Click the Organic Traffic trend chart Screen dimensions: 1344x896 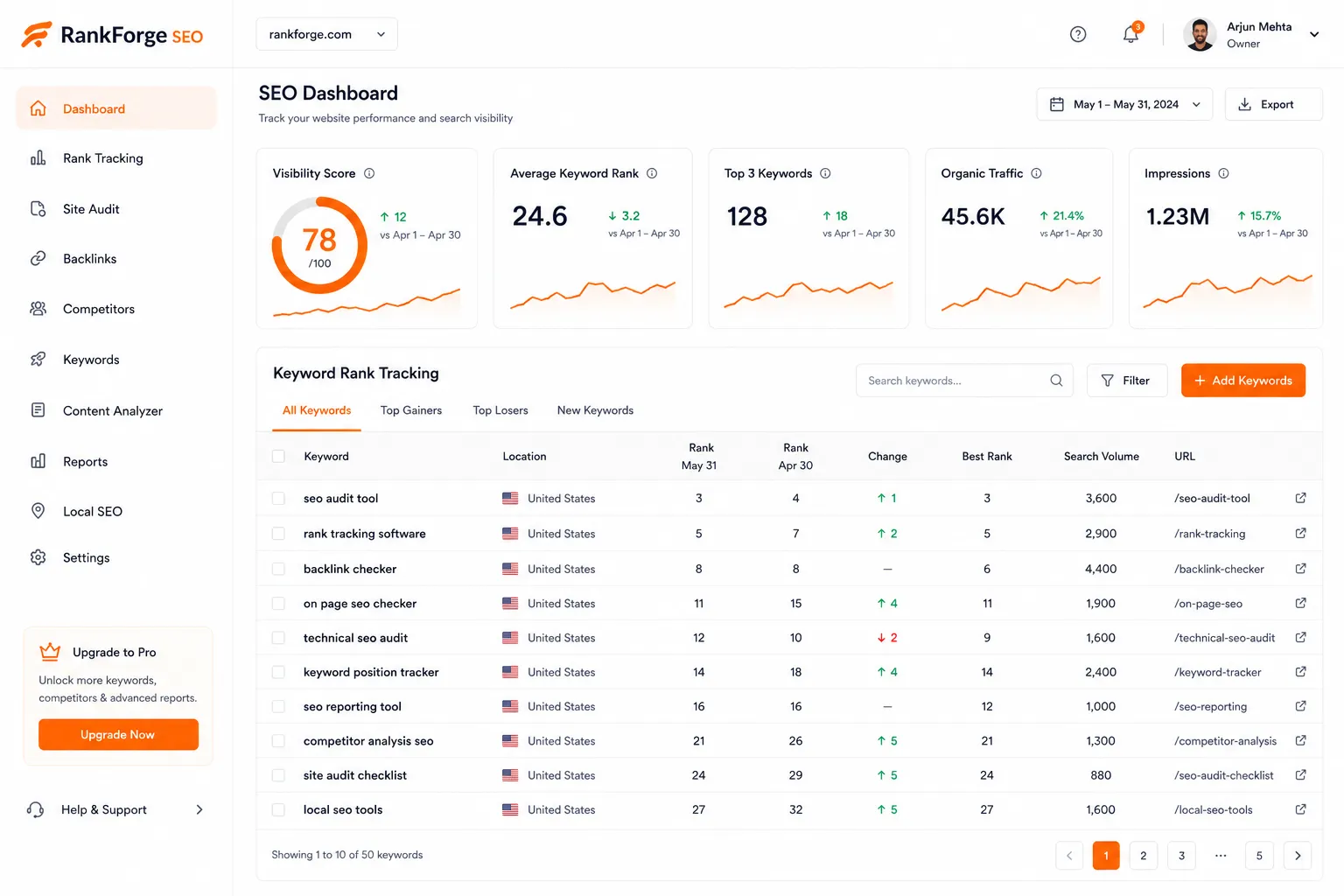tap(1020, 295)
